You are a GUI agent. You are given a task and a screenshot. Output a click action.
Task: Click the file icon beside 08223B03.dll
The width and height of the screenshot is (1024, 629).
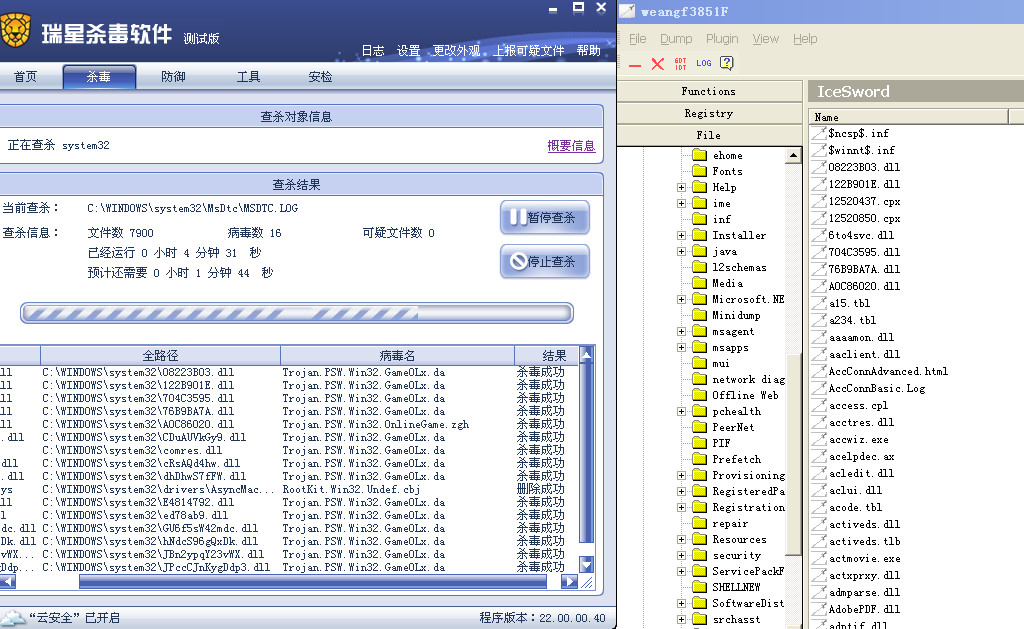click(x=818, y=167)
